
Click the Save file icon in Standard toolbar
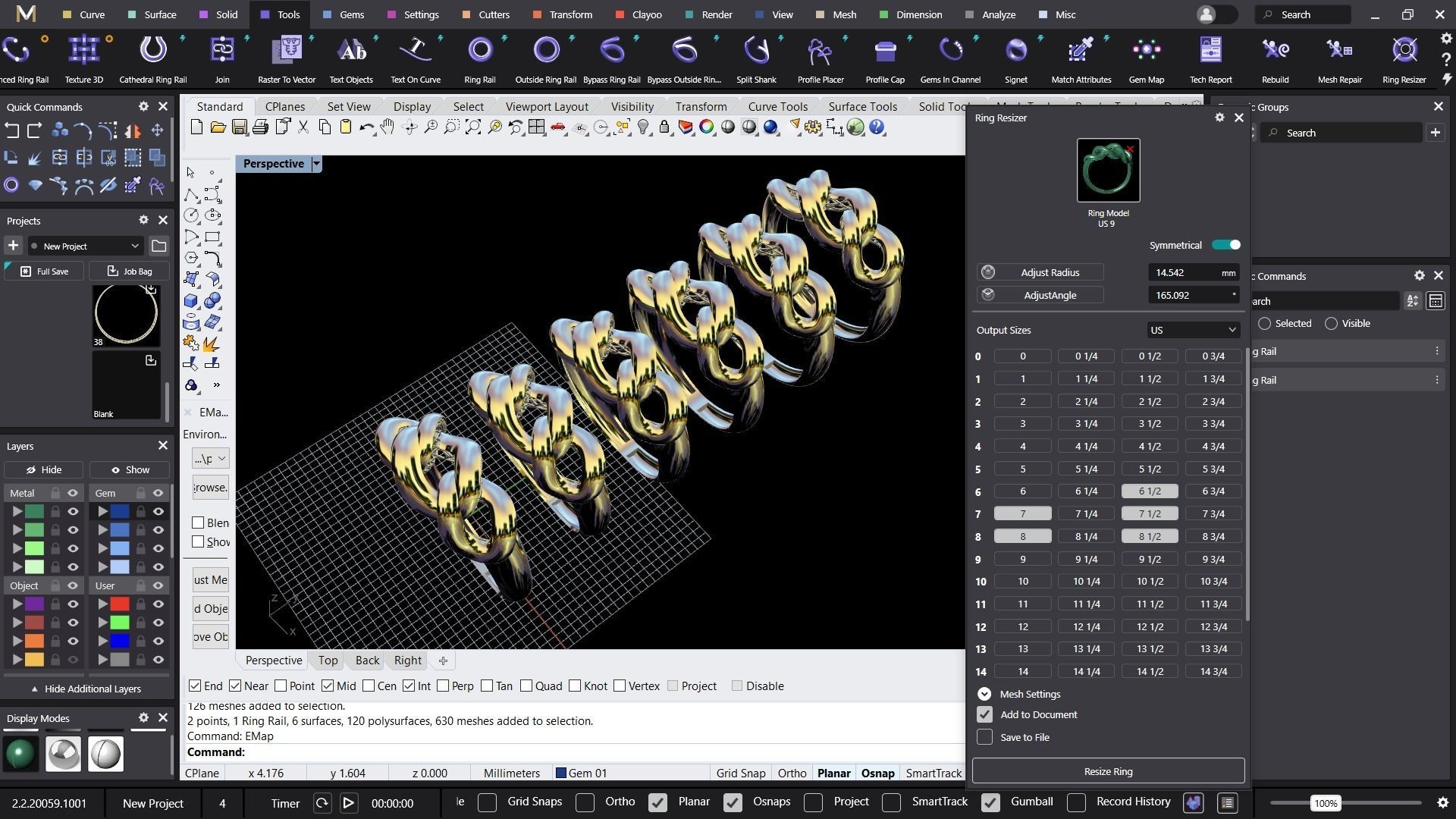(x=239, y=127)
